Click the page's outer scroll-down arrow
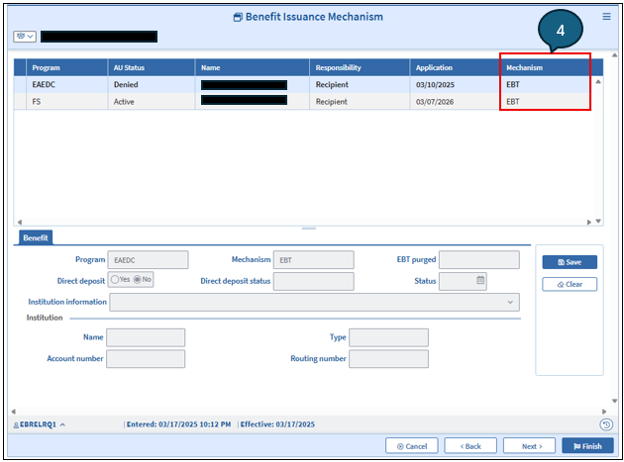The image size is (624, 462). [x=614, y=401]
